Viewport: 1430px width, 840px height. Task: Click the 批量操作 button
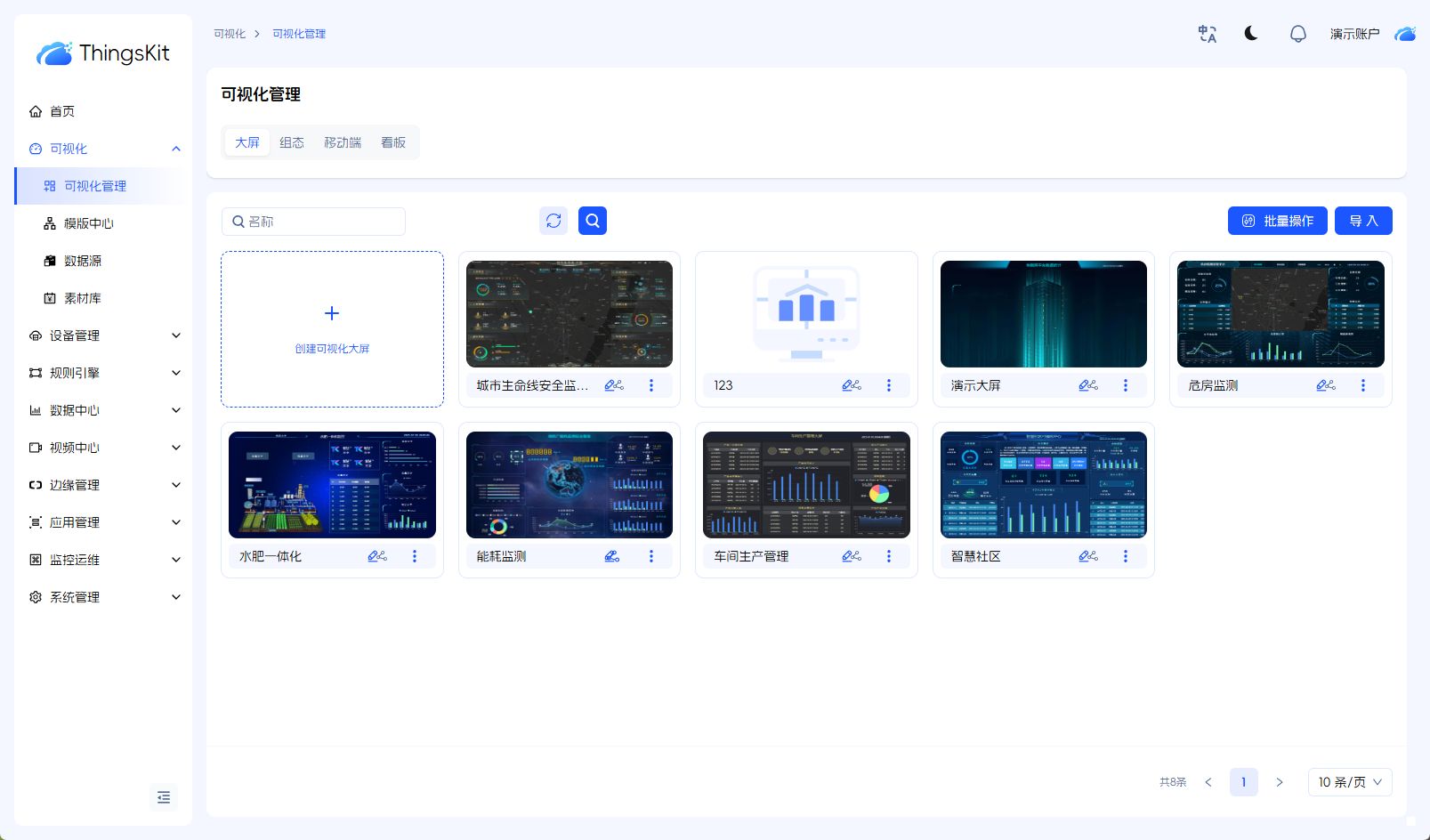coord(1278,221)
